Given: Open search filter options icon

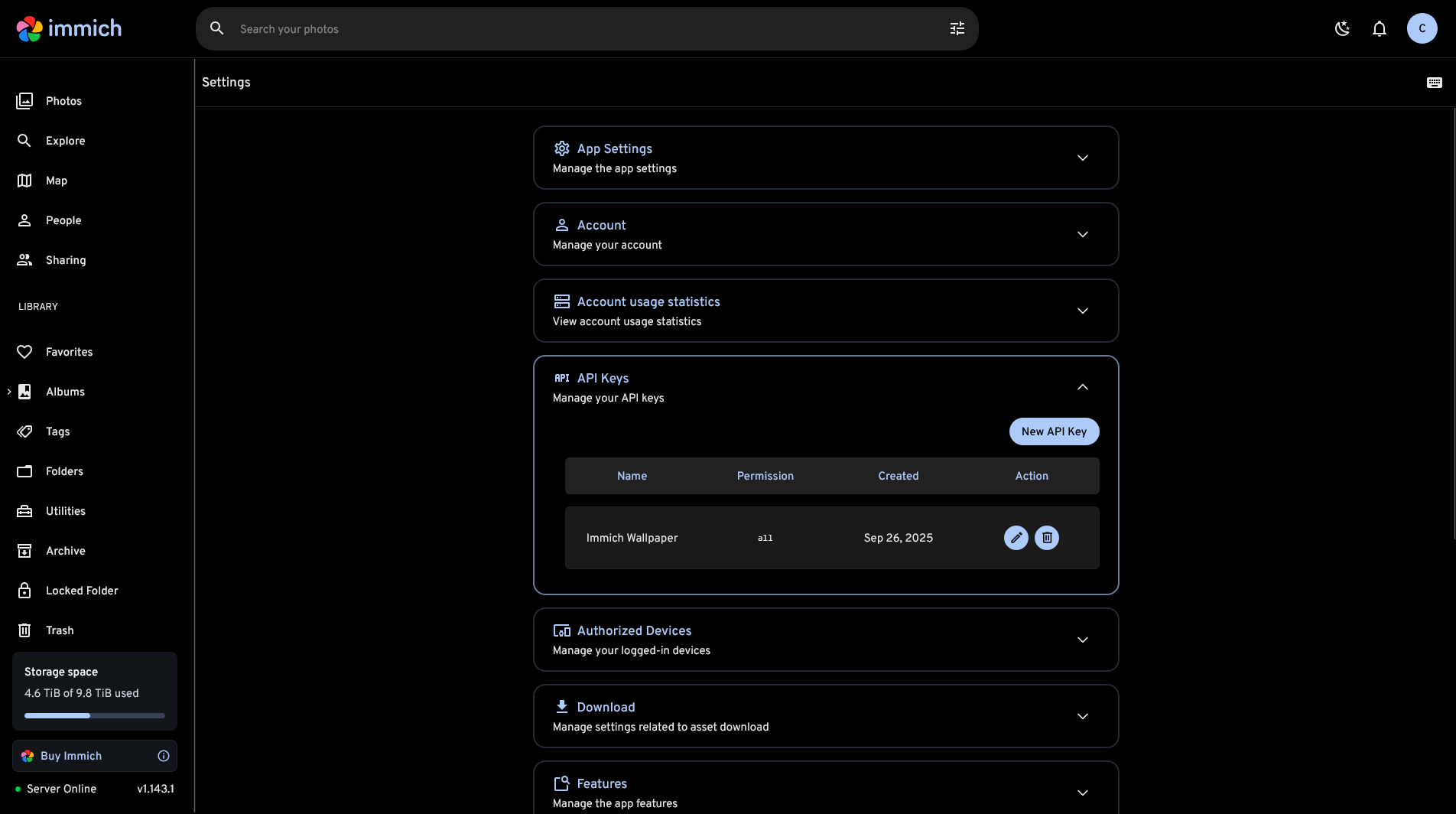Looking at the screenshot, I should pos(957,29).
